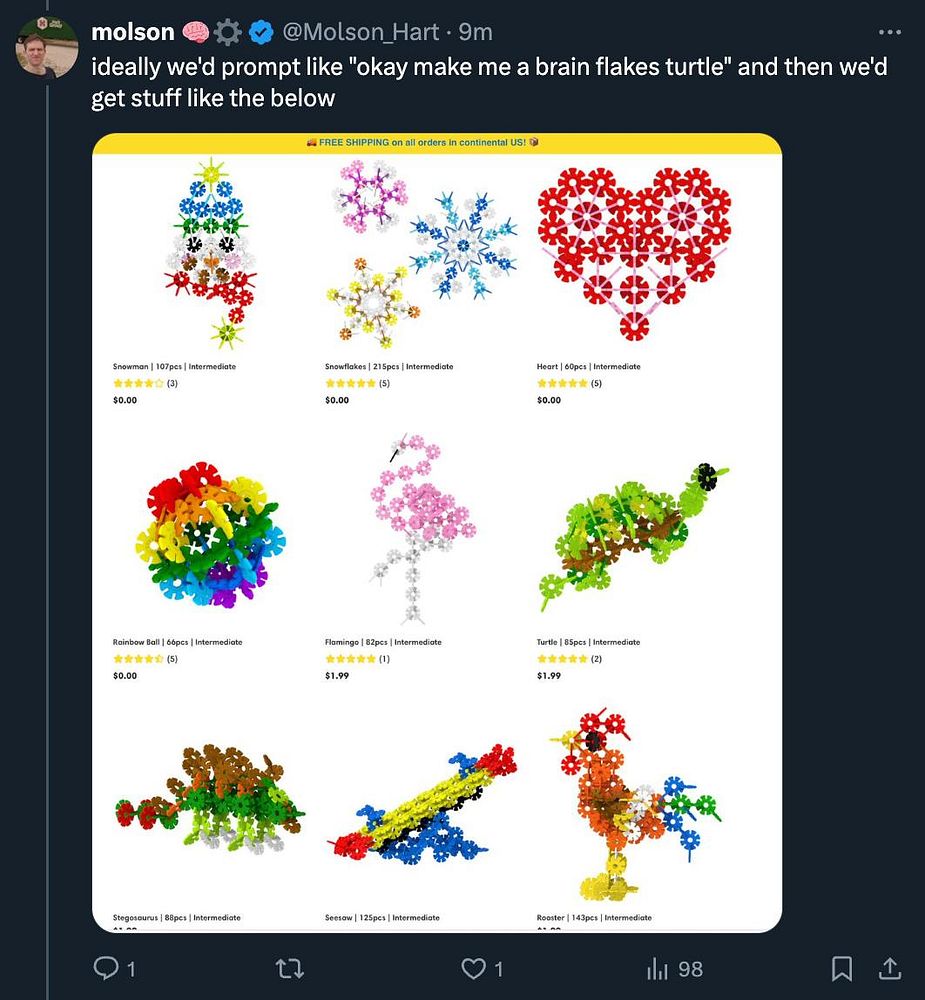Viewport: 925px width, 1000px height.
Task: Share the tweet via share icon
Action: (x=888, y=968)
